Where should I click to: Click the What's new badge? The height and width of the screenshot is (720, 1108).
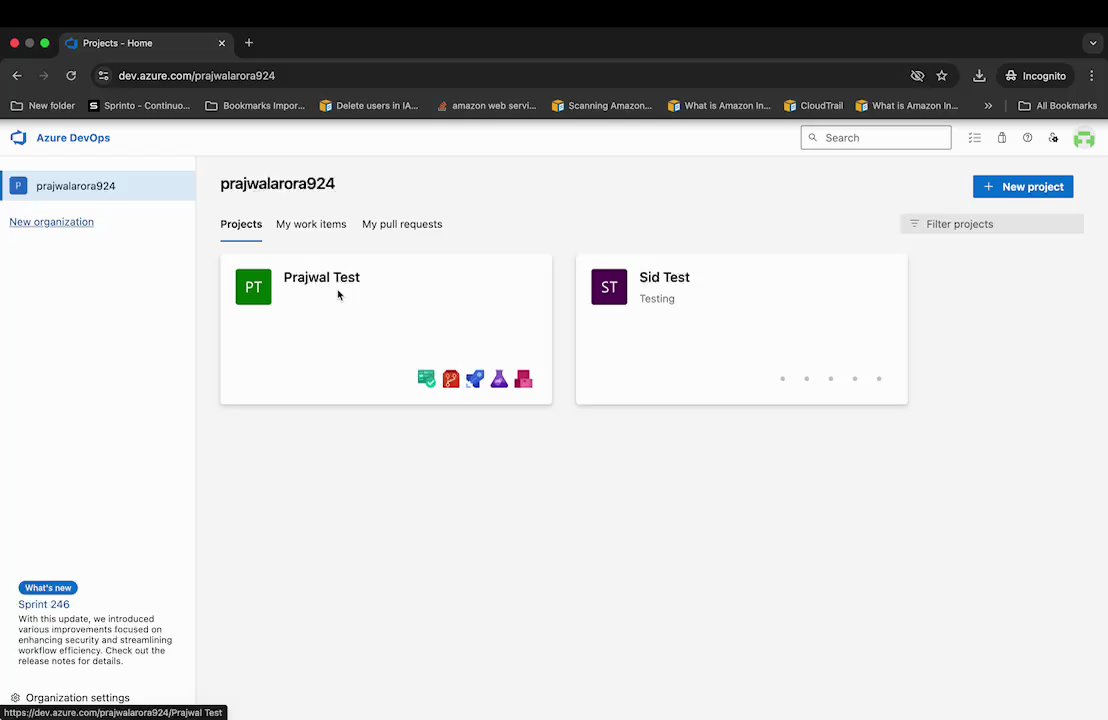point(48,588)
